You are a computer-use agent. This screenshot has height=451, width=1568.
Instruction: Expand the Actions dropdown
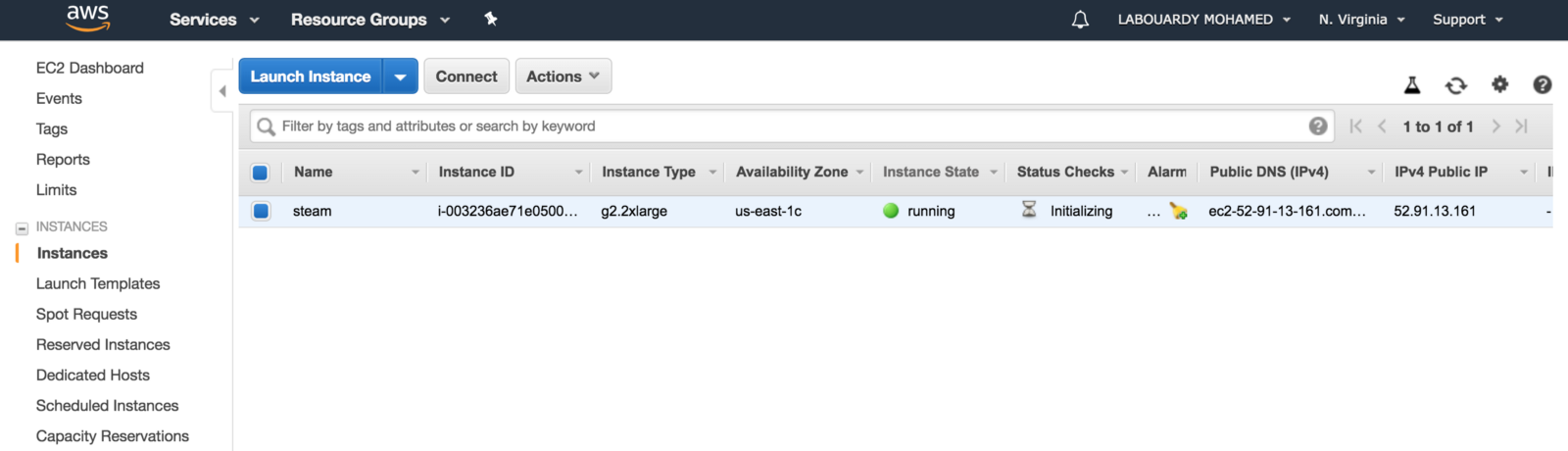click(x=563, y=76)
